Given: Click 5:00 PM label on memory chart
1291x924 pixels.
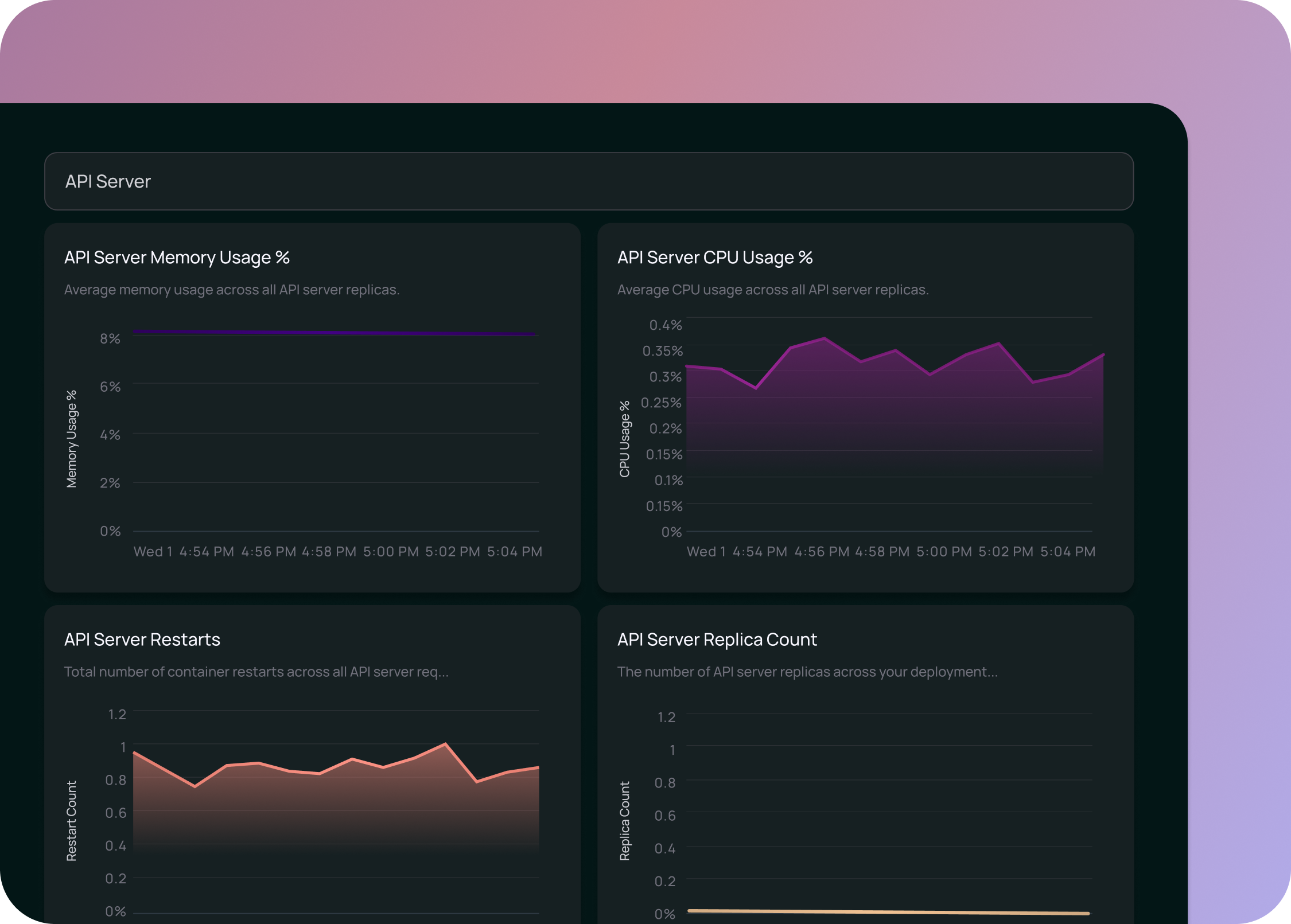Looking at the screenshot, I should pos(391,552).
